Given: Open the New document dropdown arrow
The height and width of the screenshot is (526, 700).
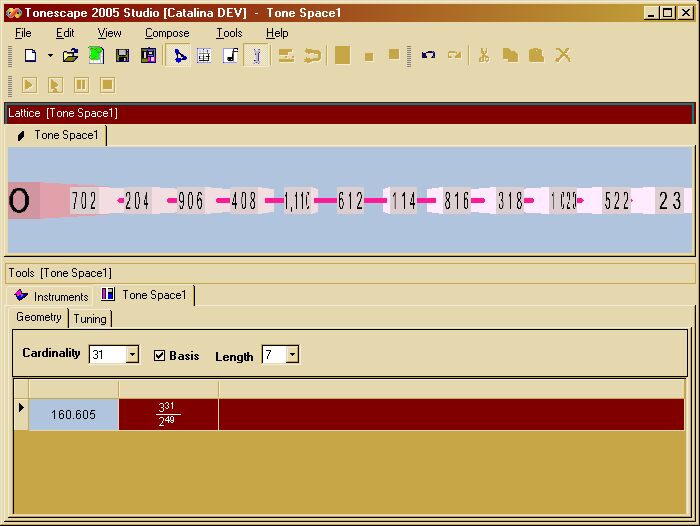Looking at the screenshot, I should [50, 55].
